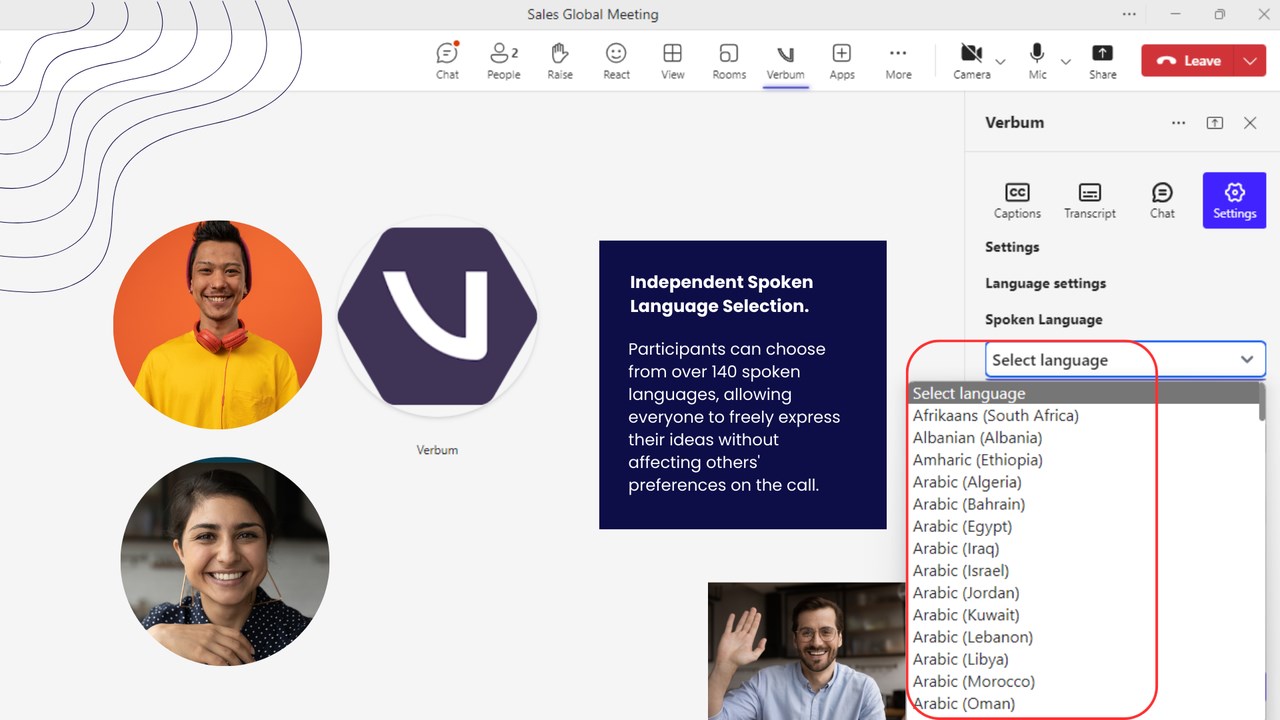Select the participant in yellow shirt
This screenshot has width=1280, height=720.
coord(218,325)
